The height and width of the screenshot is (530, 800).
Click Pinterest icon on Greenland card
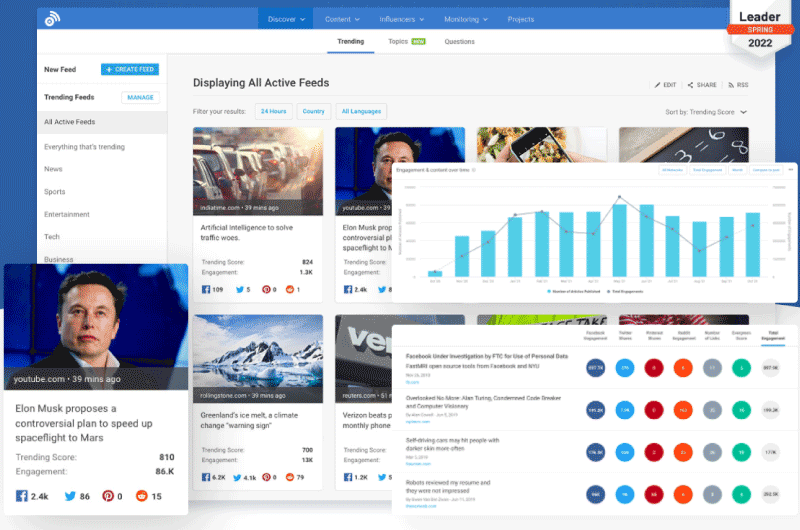[x=266, y=477]
